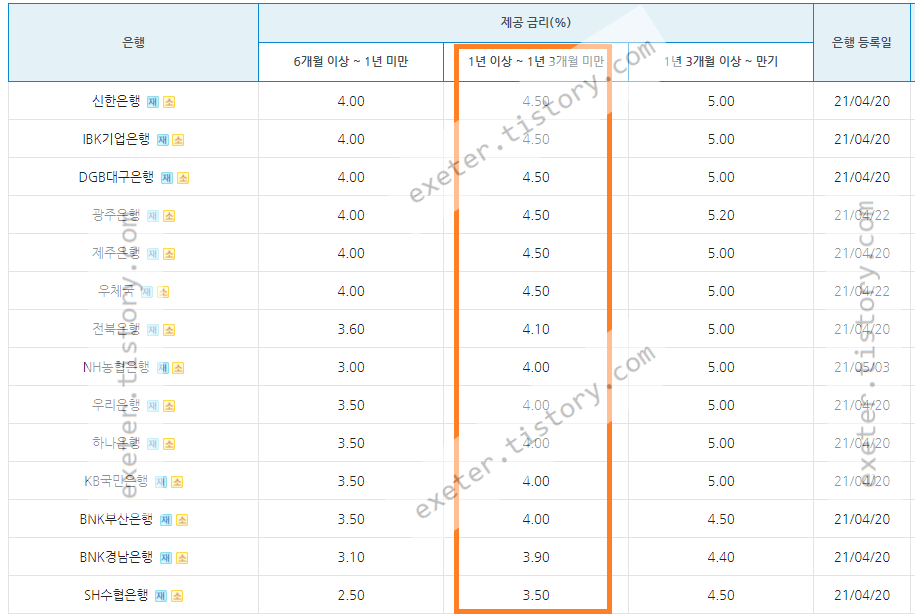The width and height of the screenshot is (915, 615).
Task: Click the blue 재 icon beside 신한은행
Action: click(152, 102)
